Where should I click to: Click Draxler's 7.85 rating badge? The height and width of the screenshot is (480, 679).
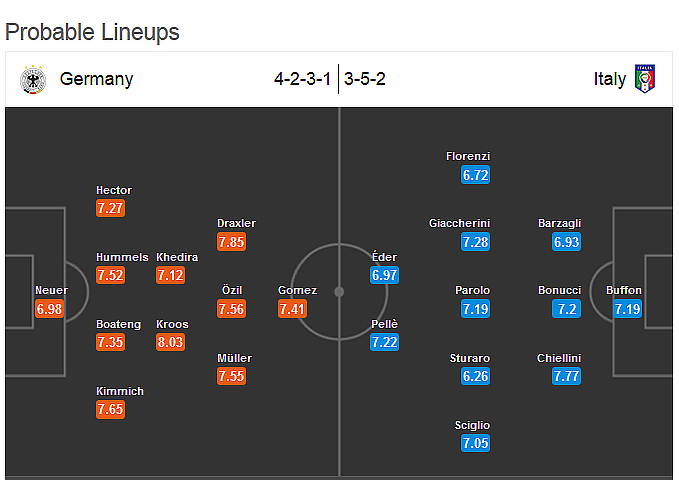(231, 242)
